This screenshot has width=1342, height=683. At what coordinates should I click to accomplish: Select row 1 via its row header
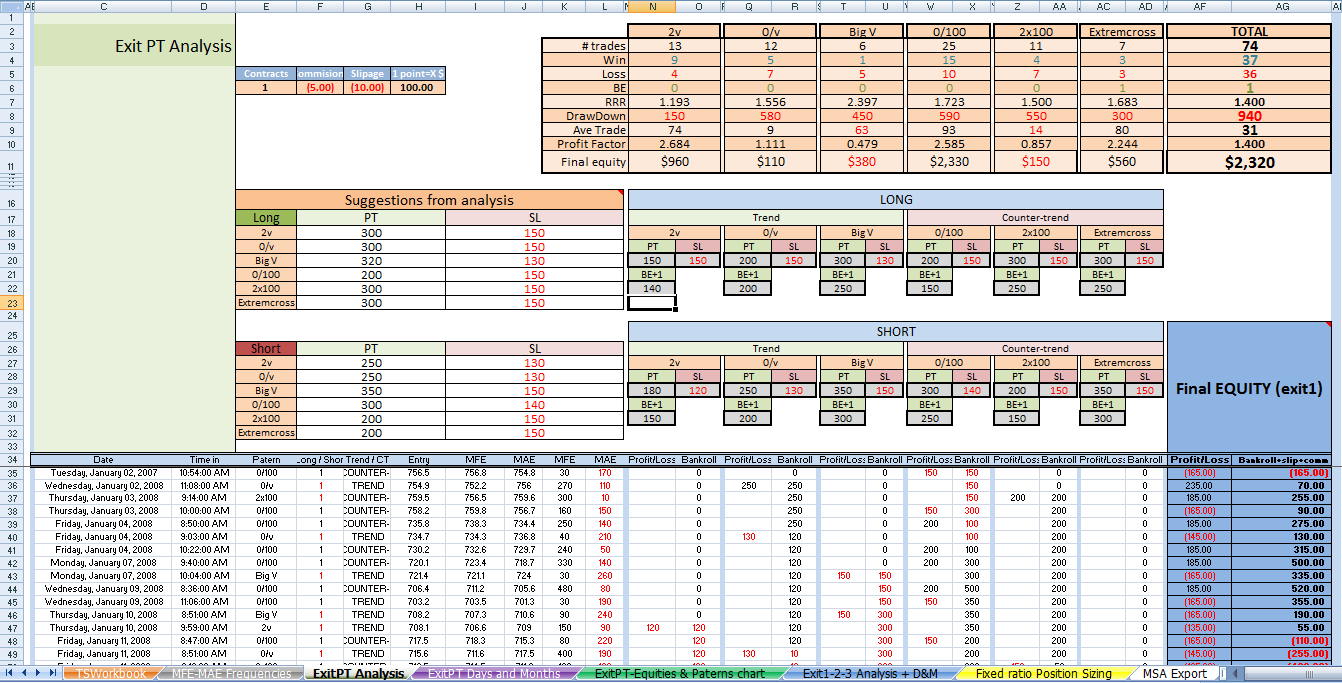[x=10, y=19]
